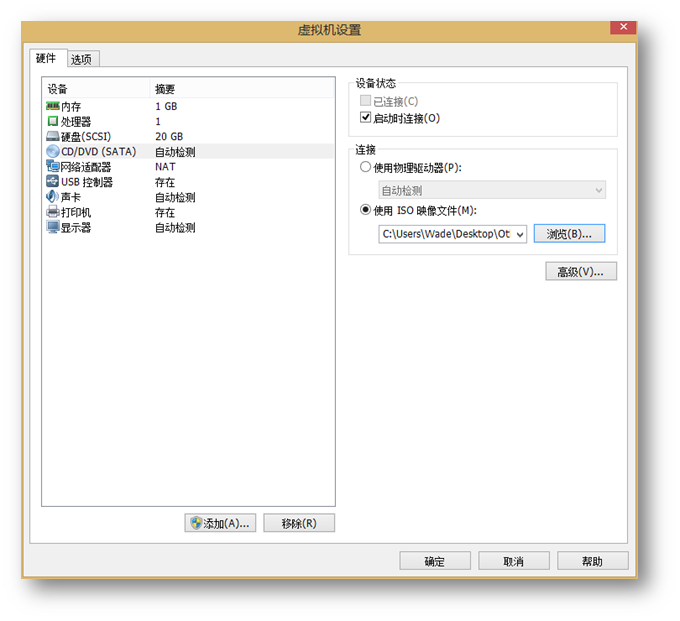
Task: Select the sound card (声卡) icon
Action: point(52,196)
